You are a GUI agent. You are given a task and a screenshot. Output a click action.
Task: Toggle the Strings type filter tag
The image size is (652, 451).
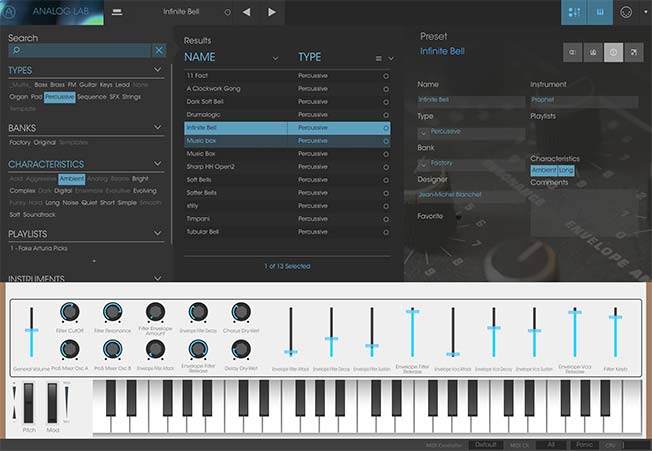tap(131, 97)
